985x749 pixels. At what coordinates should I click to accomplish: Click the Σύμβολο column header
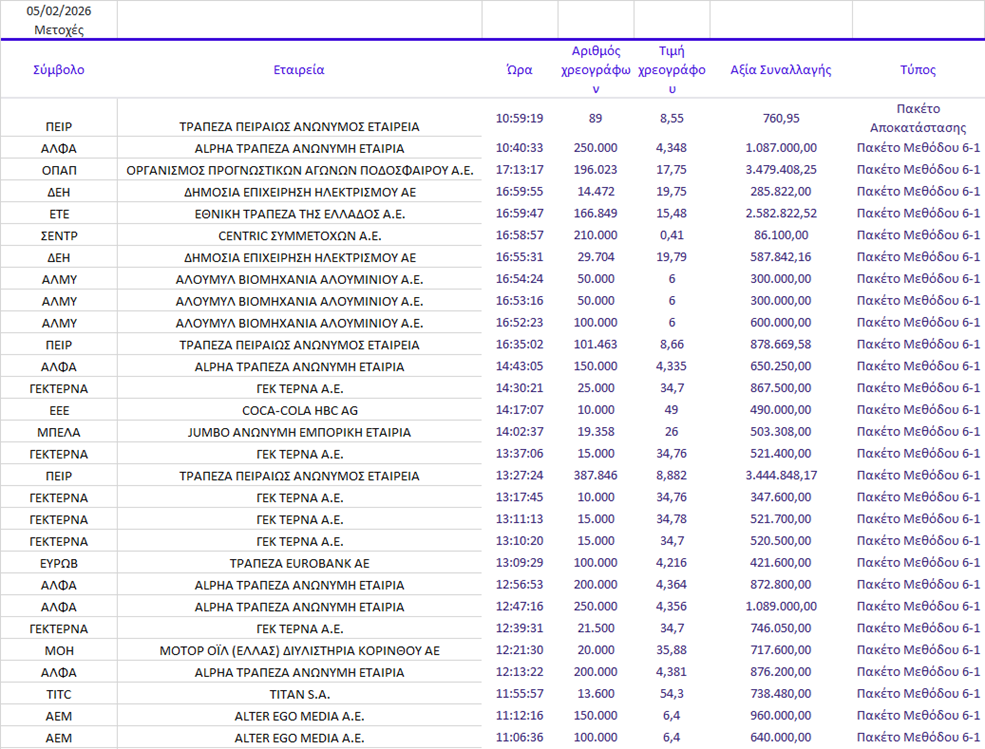(58, 70)
